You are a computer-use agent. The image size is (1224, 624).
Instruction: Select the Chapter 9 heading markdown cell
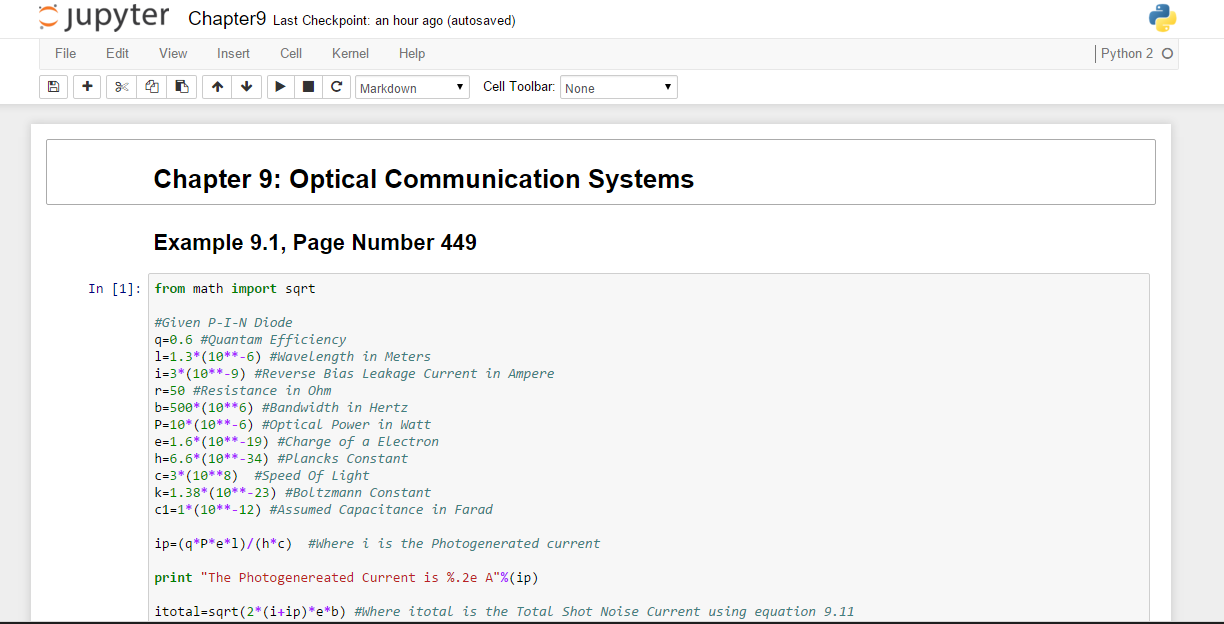(x=600, y=172)
